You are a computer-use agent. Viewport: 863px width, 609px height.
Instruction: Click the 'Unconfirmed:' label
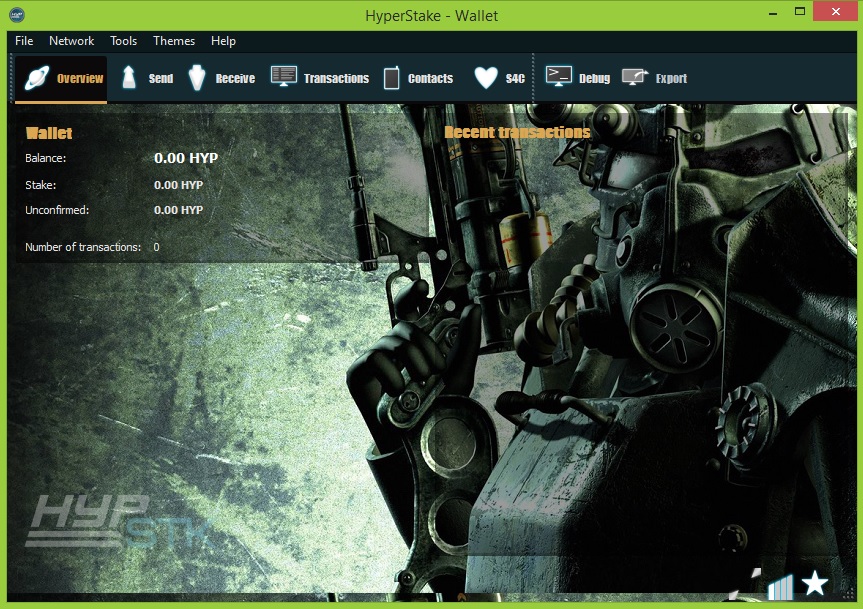pos(57,210)
